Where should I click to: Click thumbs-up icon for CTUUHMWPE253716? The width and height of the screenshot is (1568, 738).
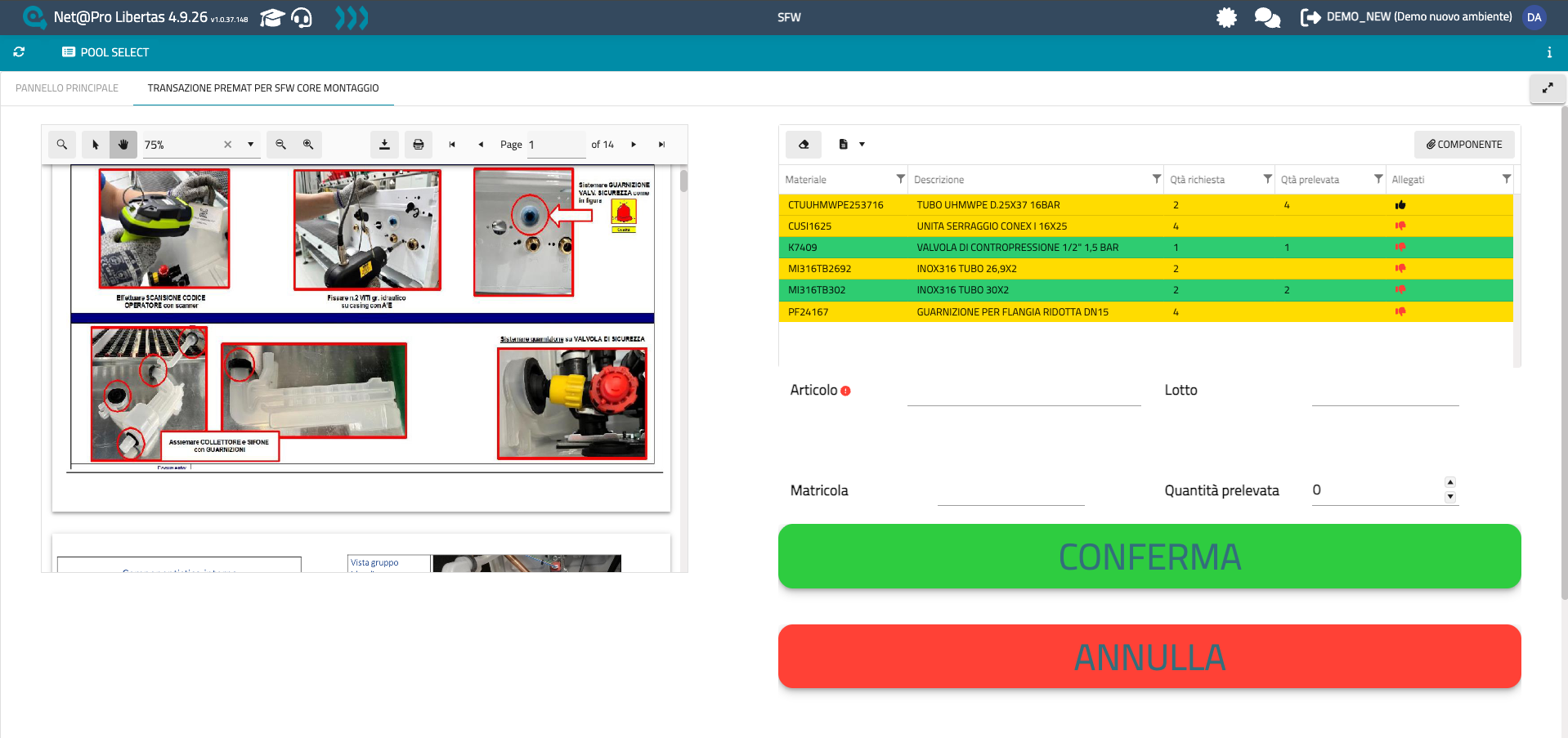[x=1400, y=205]
